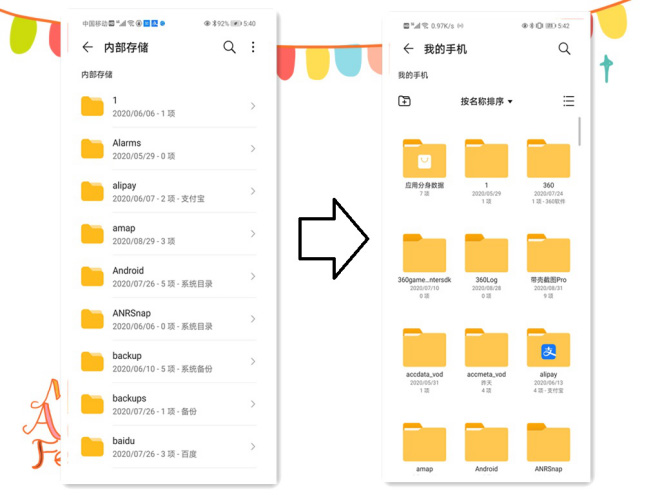Expand Alarms folder row chevron
660x495 pixels.
(252, 149)
